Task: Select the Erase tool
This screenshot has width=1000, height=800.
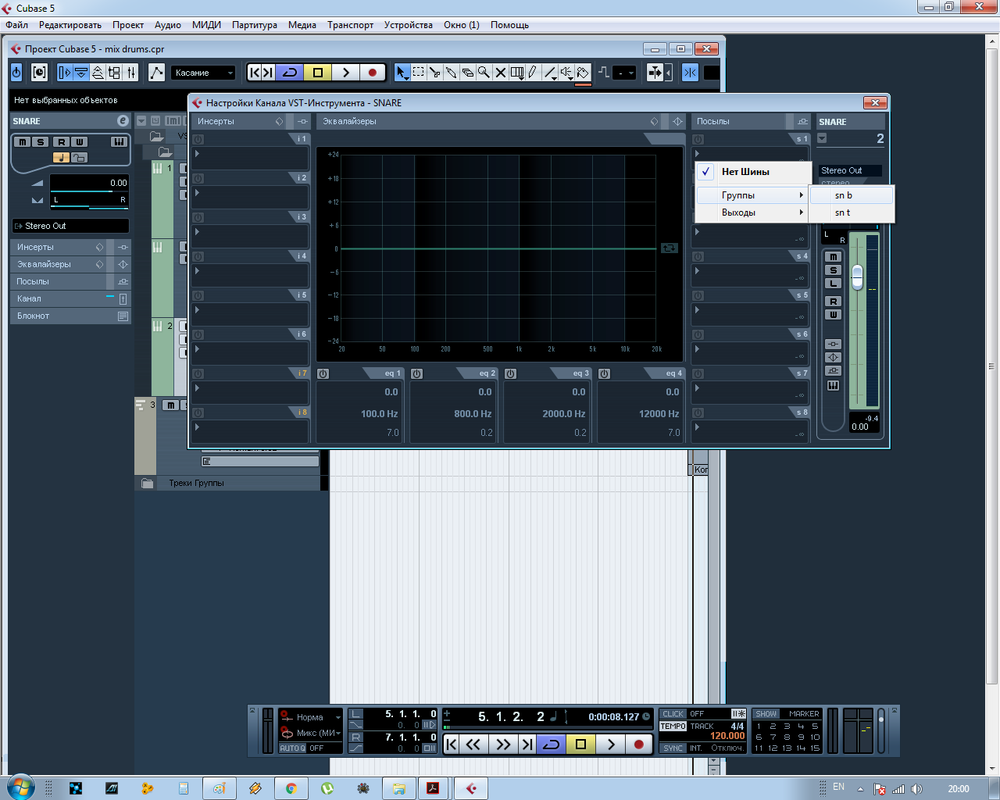Action: pos(467,73)
